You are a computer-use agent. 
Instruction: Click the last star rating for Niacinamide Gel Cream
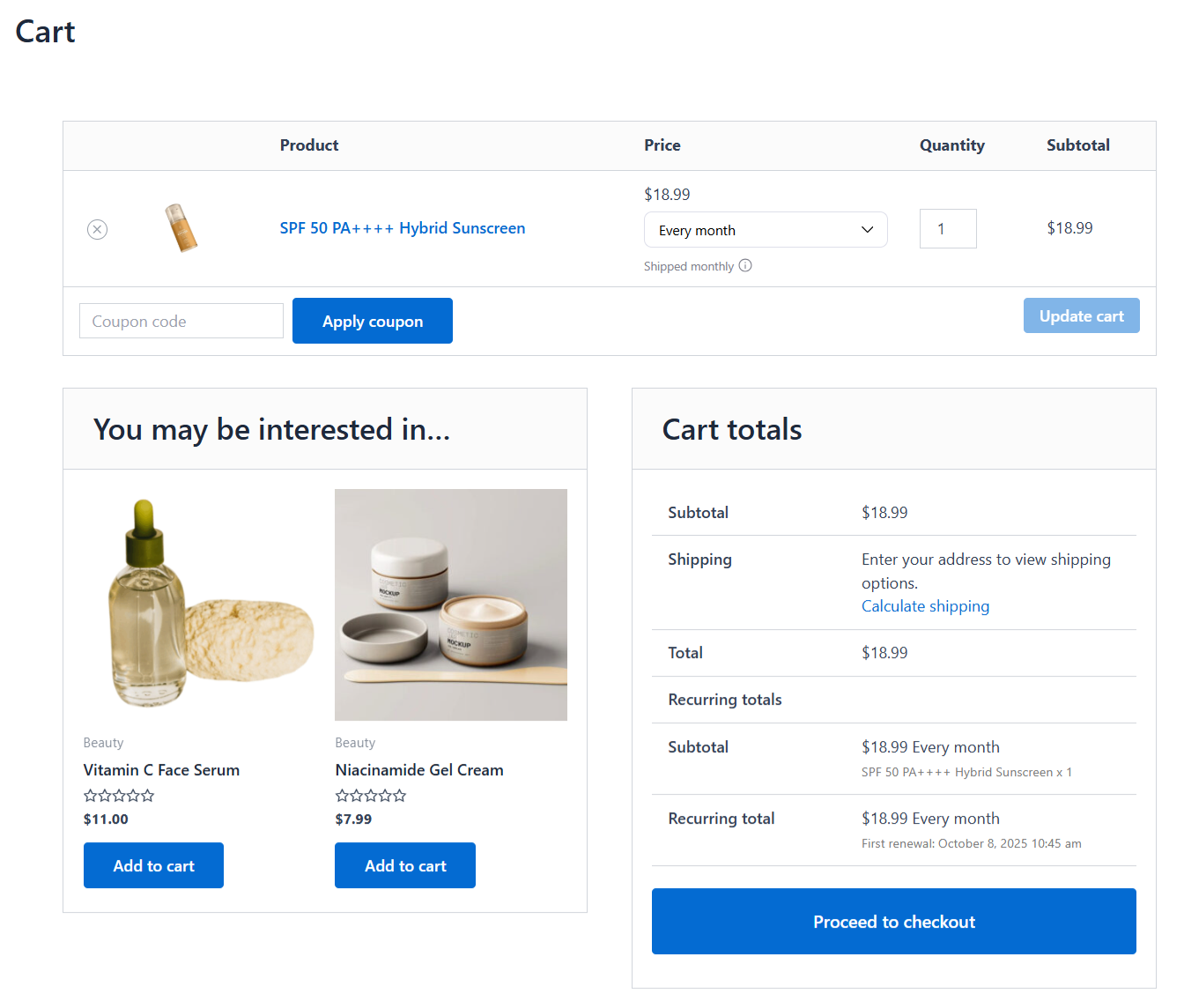[401, 795]
